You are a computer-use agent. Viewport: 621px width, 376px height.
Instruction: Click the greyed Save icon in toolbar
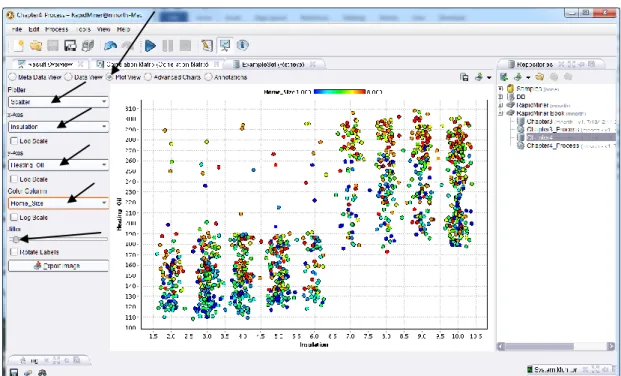53,46
